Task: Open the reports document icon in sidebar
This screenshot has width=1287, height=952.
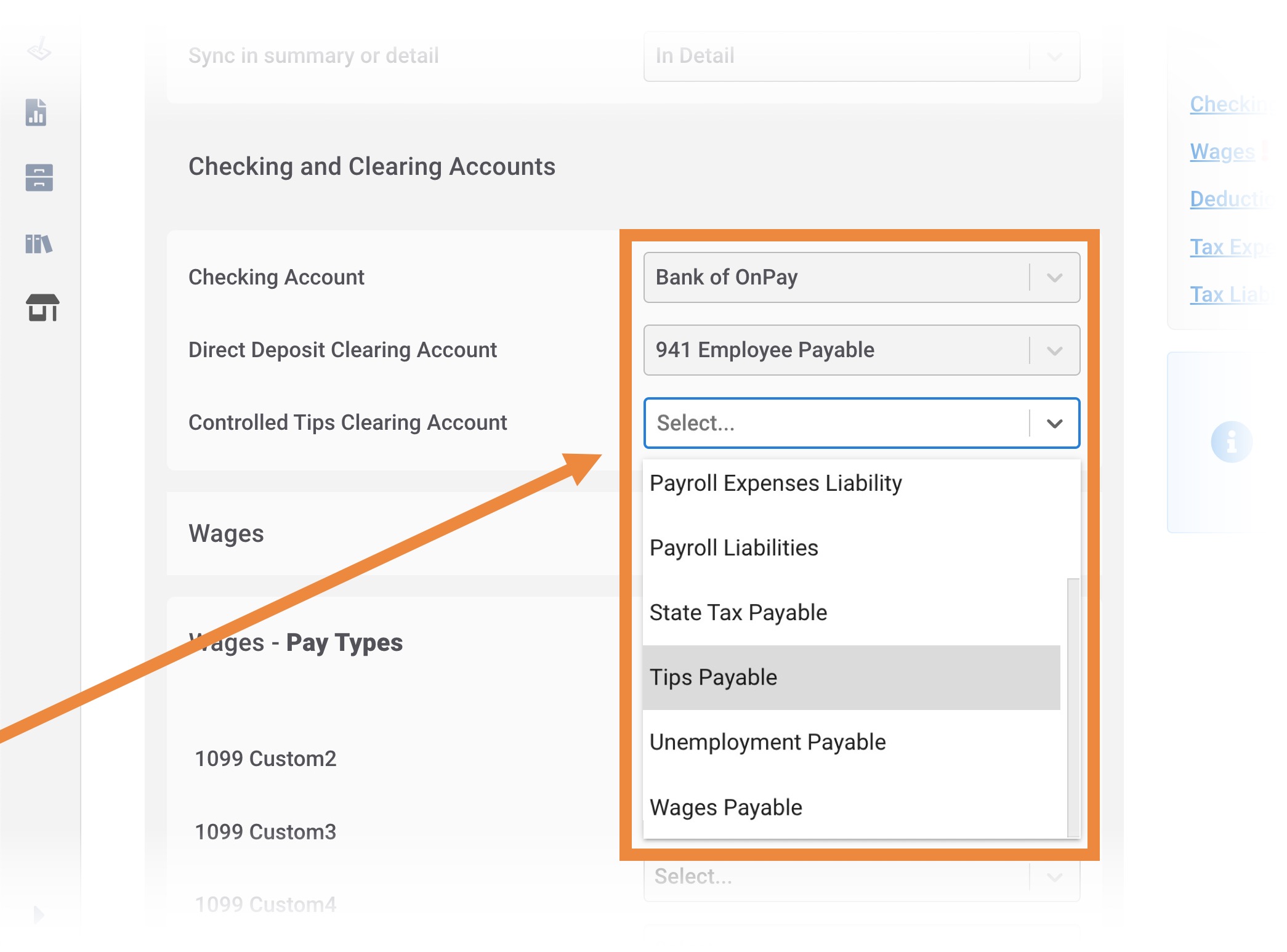Action: (x=36, y=113)
